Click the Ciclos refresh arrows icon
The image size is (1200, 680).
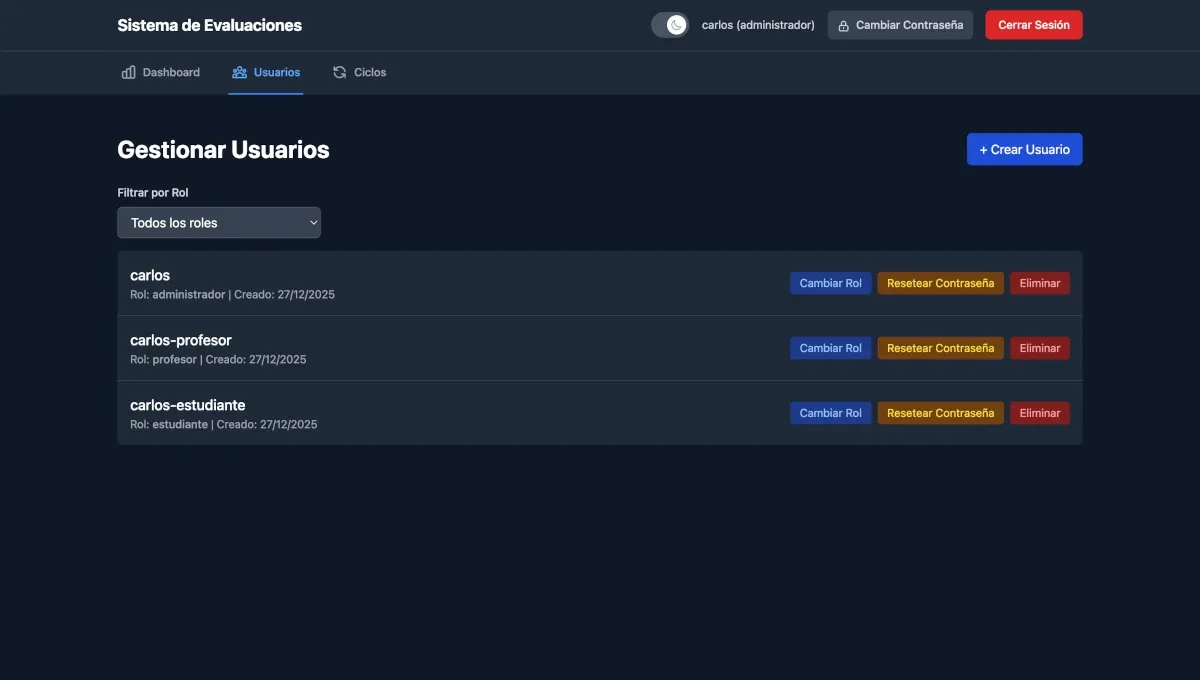(338, 70)
